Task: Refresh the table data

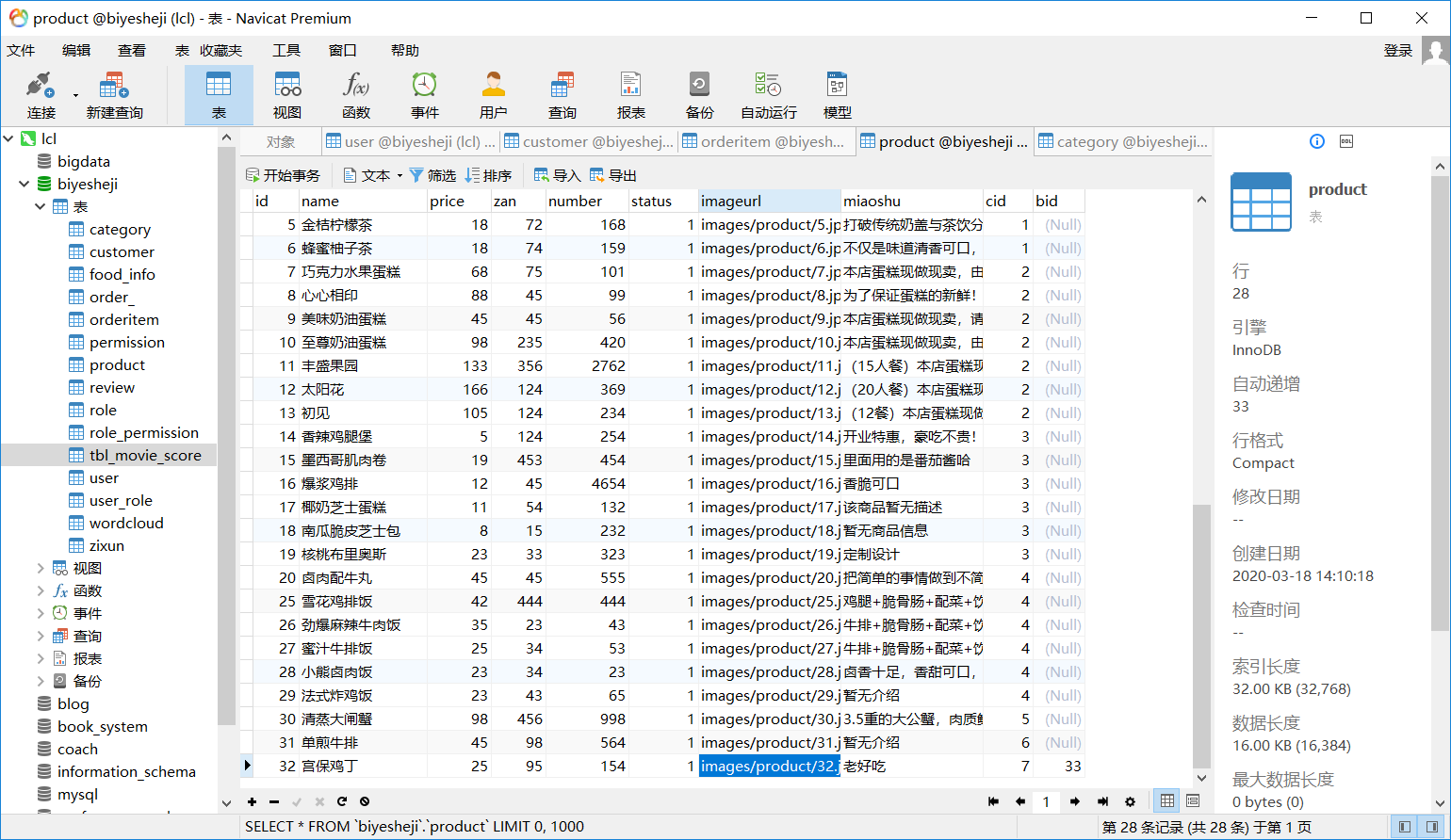Action: 341,801
